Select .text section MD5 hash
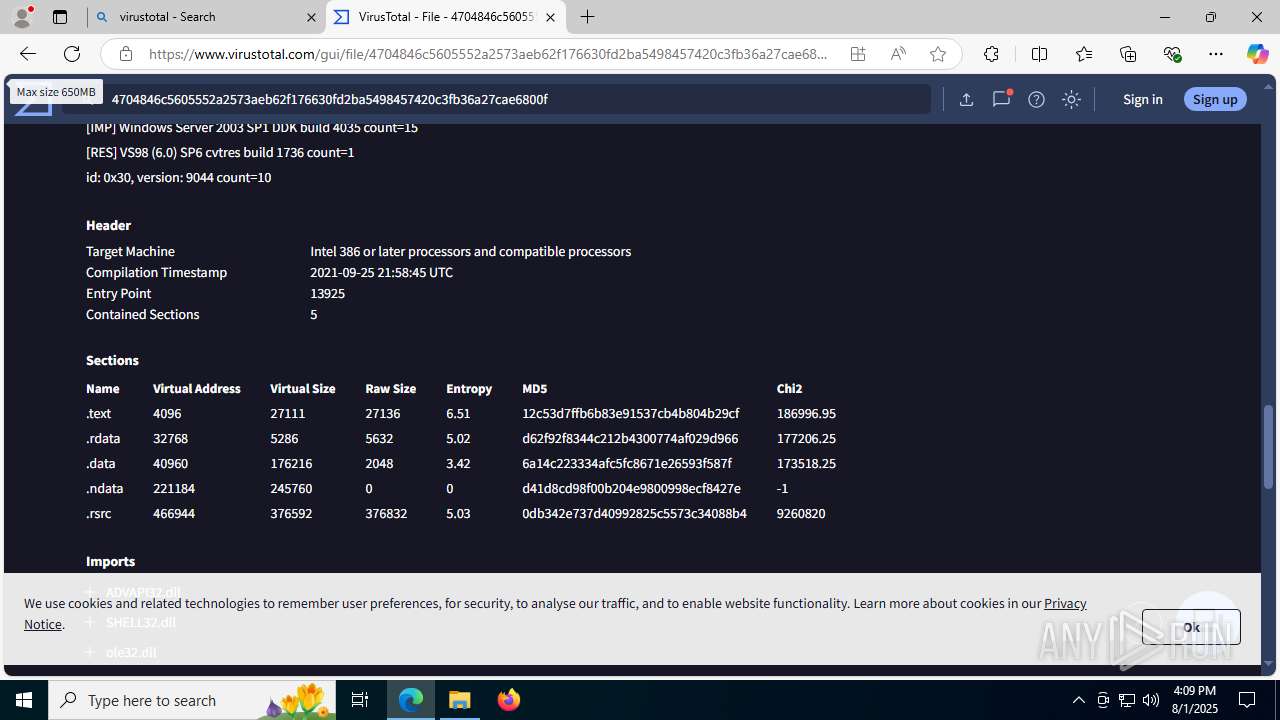The height and width of the screenshot is (720, 1280). (630, 413)
